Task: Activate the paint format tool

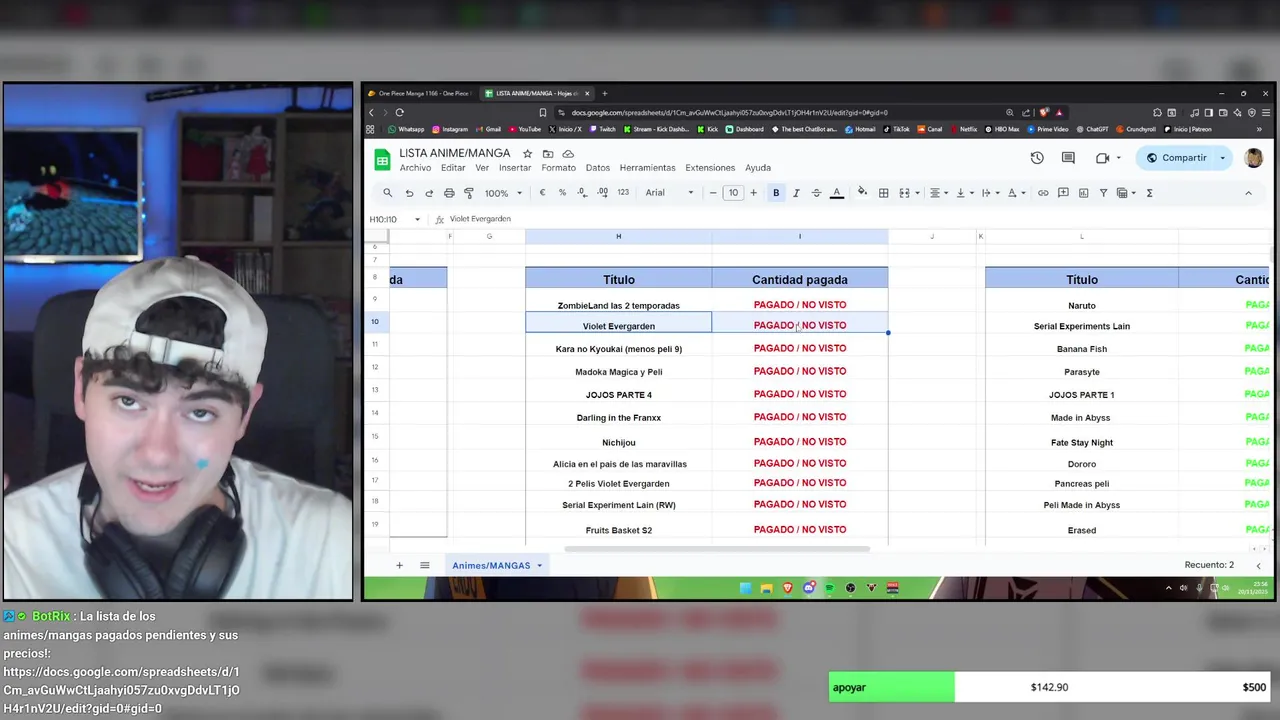Action: tap(469, 193)
